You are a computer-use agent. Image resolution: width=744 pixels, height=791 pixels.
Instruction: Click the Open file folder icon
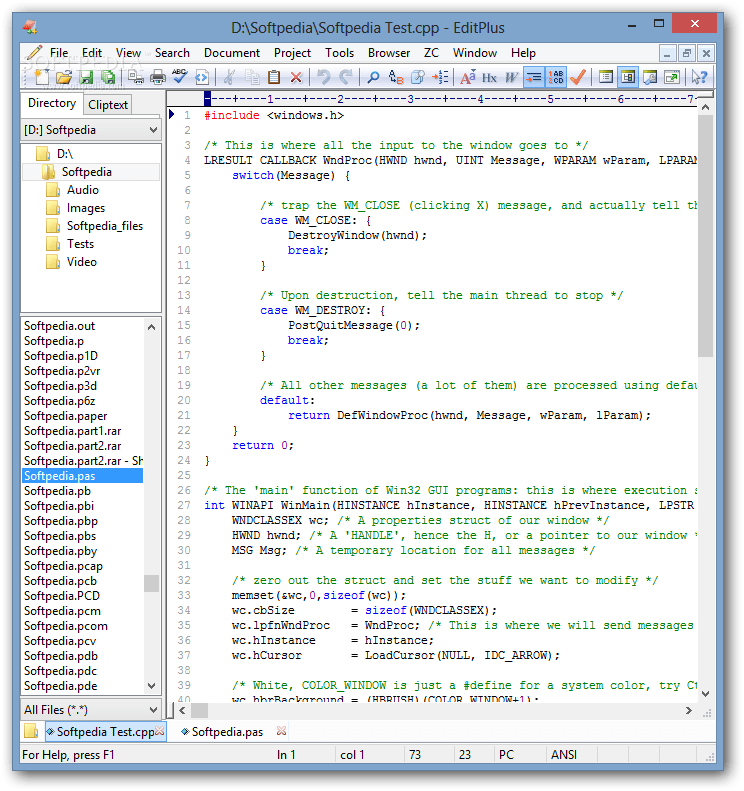pyautogui.click(x=64, y=77)
